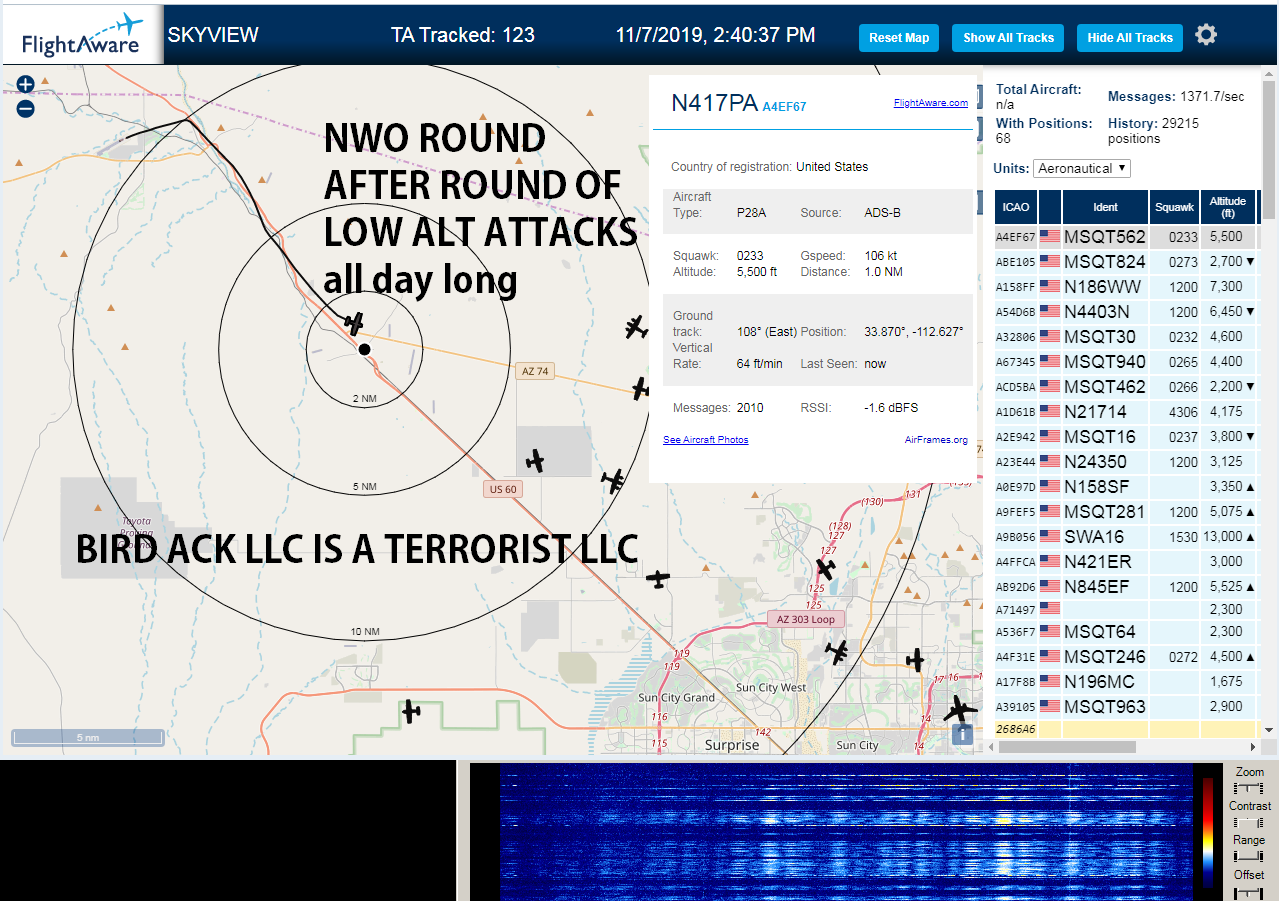Select the N4403N ident cell
This screenshot has width=1279, height=901.
point(1105,312)
